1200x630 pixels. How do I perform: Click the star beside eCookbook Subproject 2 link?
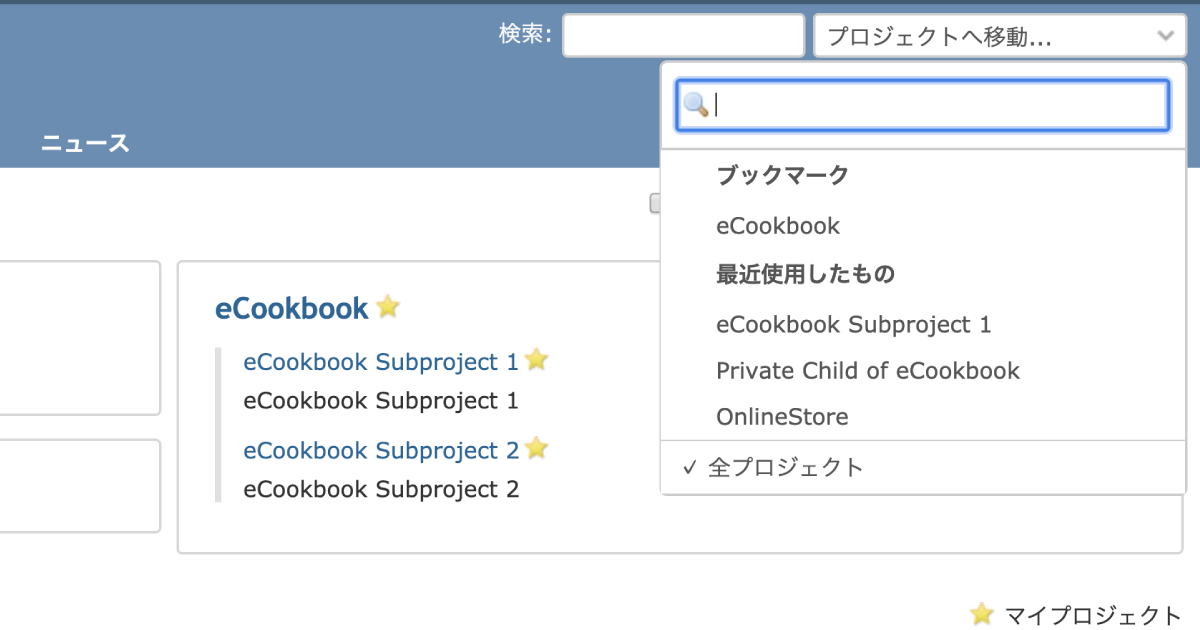[537, 449]
